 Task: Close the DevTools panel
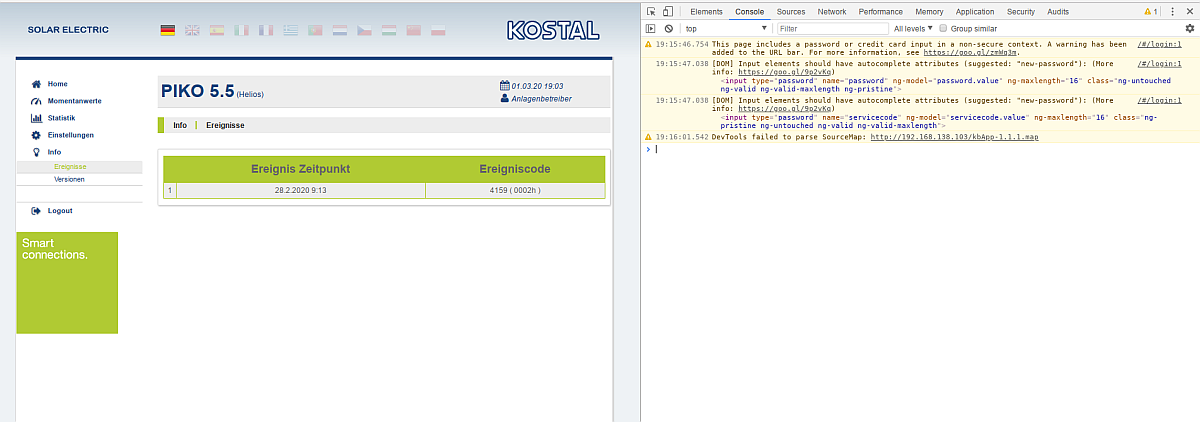[1190, 11]
